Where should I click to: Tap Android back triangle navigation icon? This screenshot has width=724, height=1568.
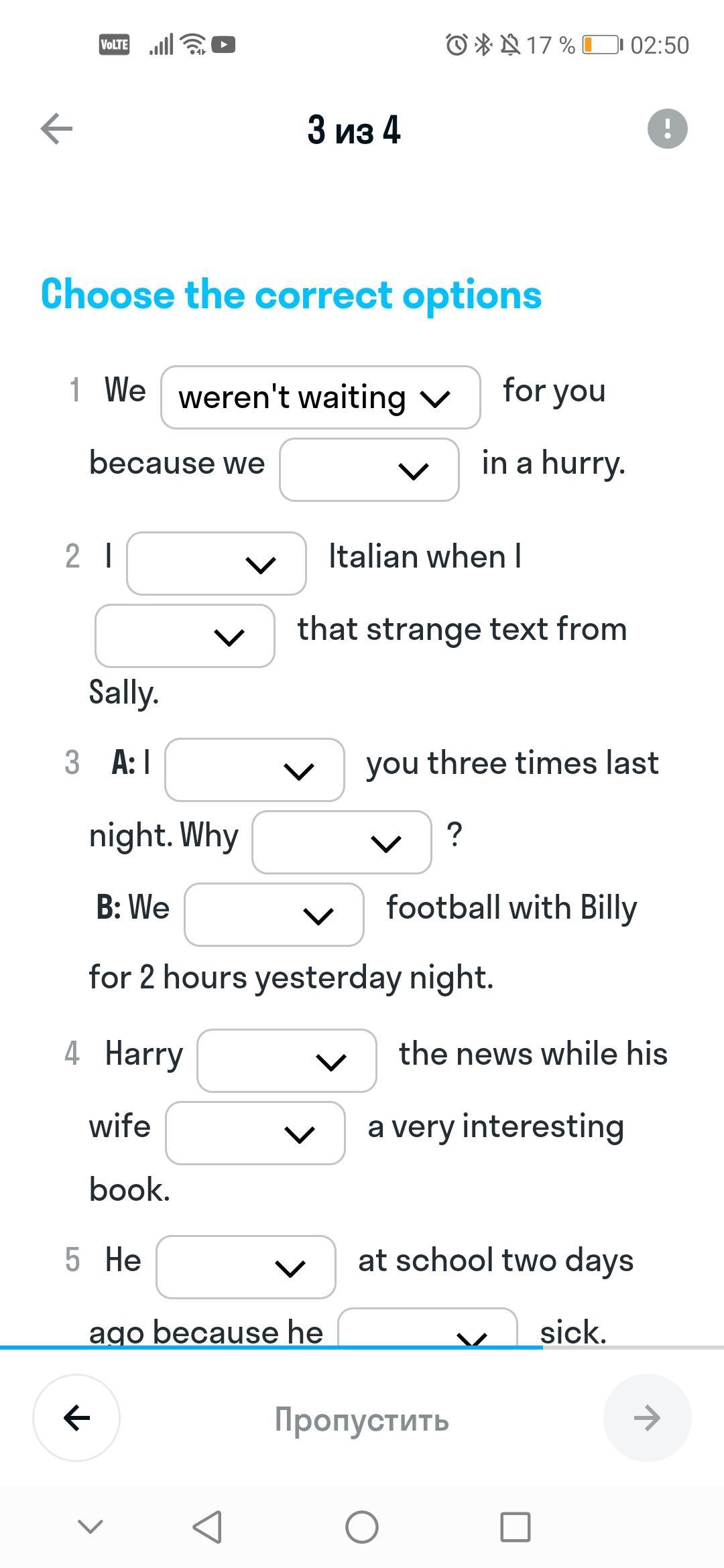(x=207, y=1527)
